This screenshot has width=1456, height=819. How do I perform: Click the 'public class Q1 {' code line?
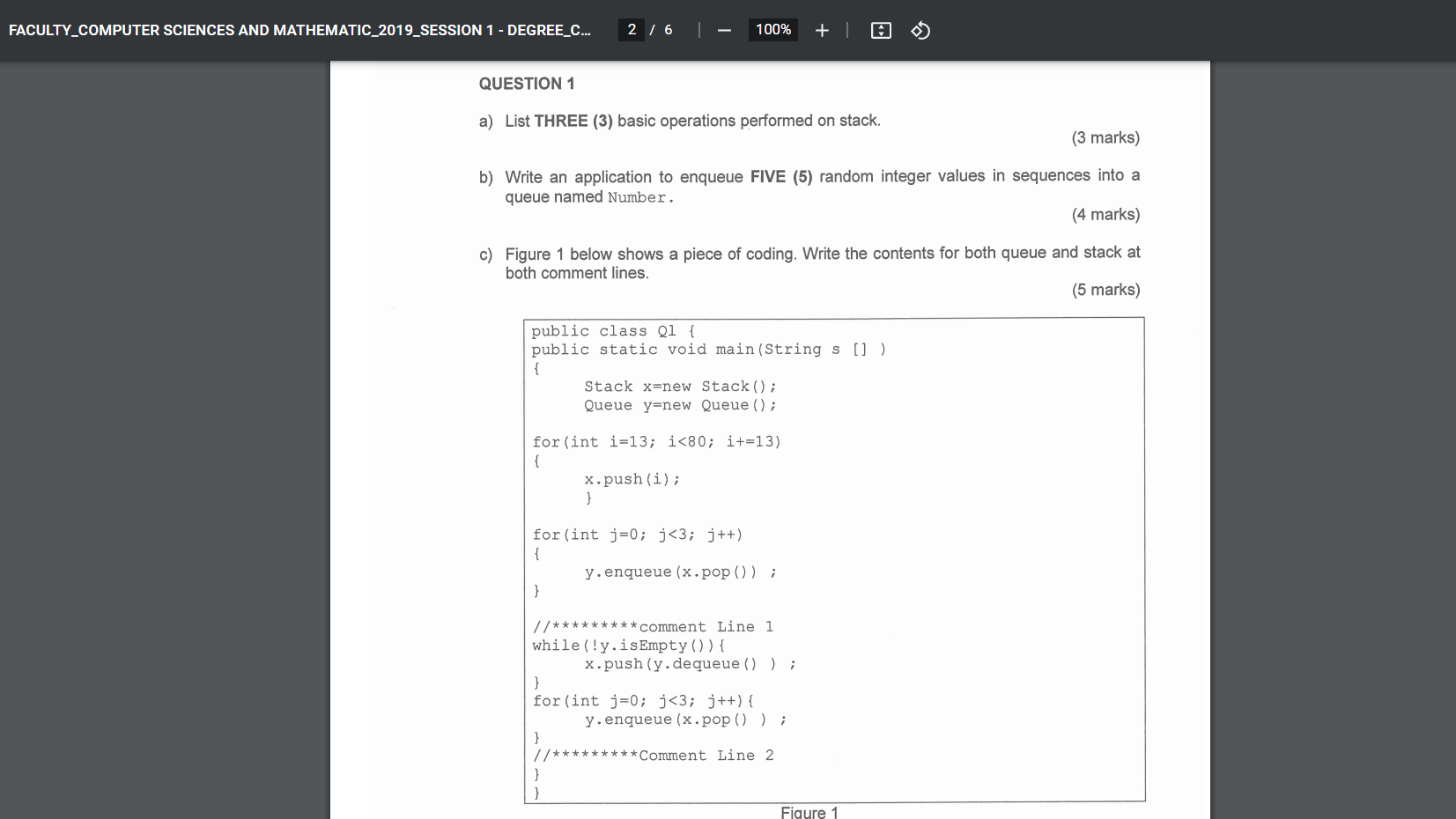pos(613,331)
